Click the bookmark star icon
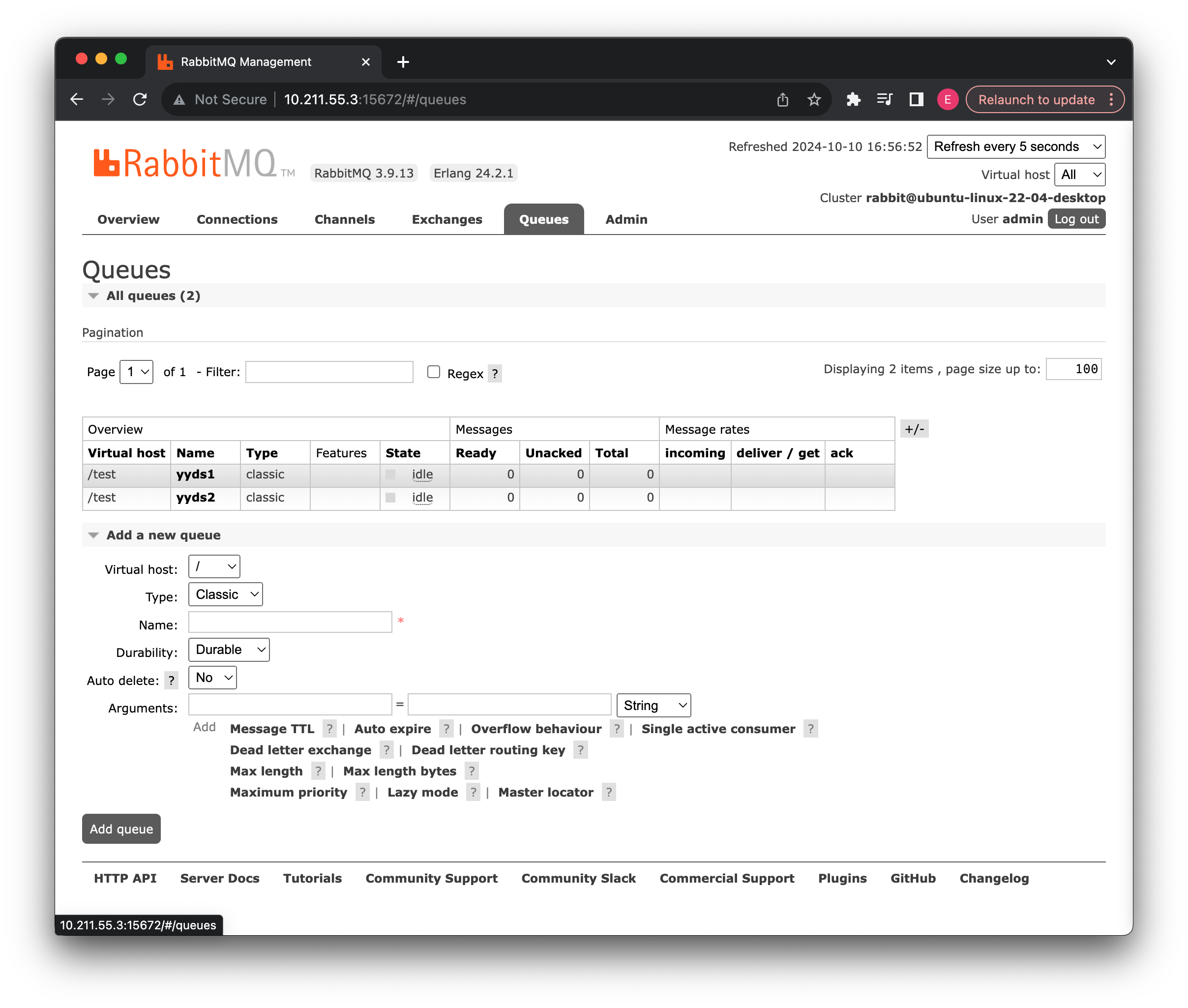Image resolution: width=1188 pixels, height=1008 pixels. (x=814, y=99)
